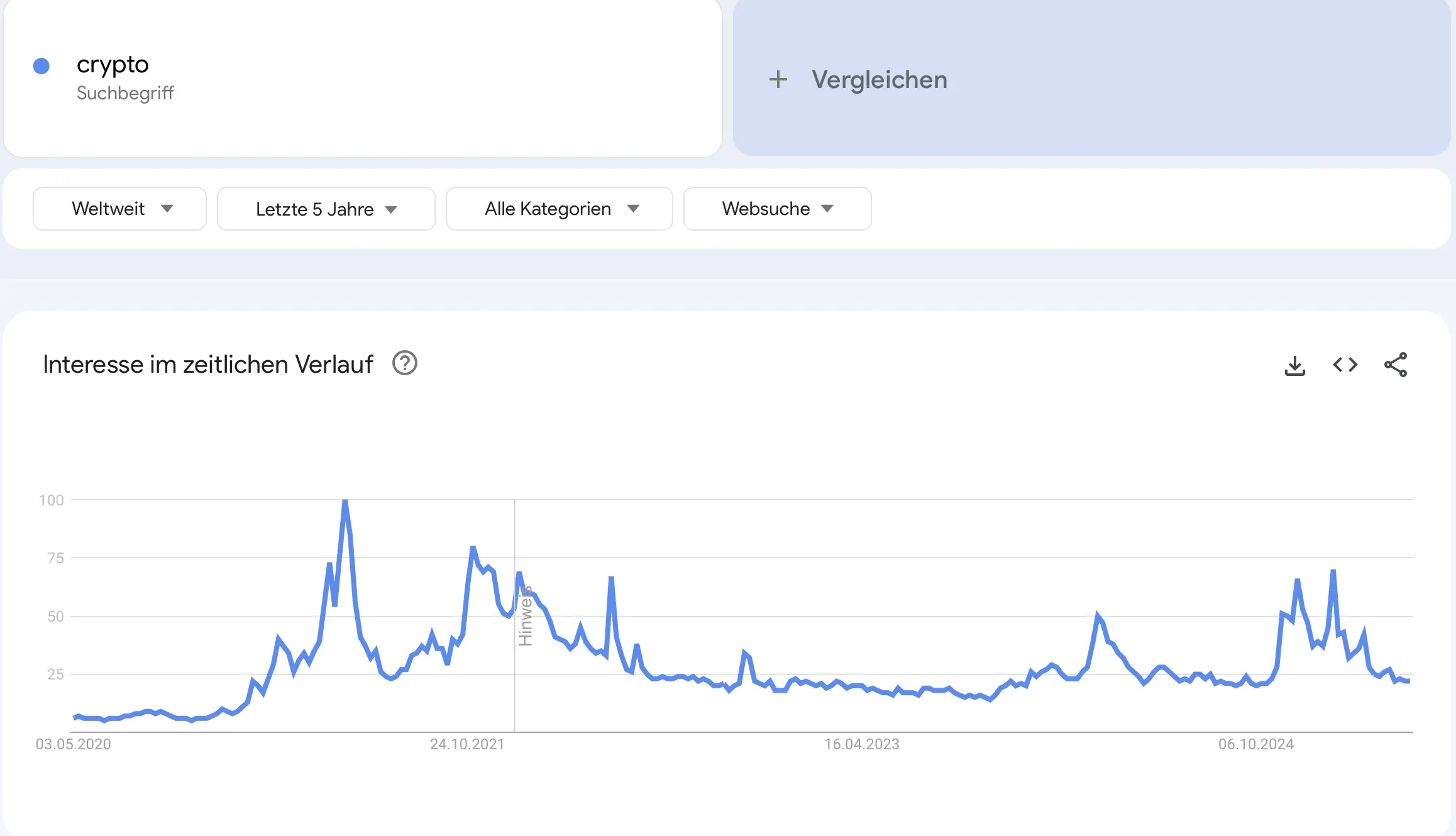Click the 16.04.2023 date axis label
Screen dimensions: 1456x836
coord(861,744)
